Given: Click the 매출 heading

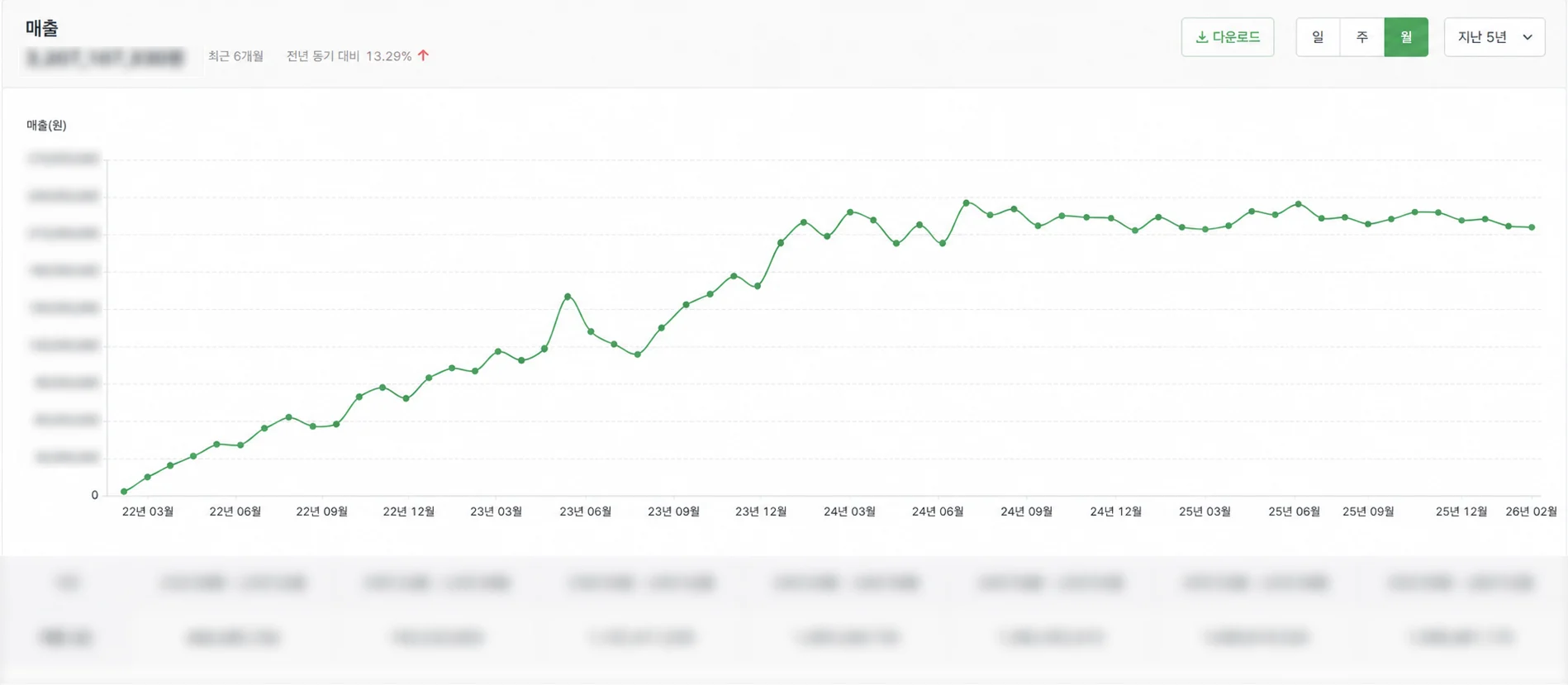Looking at the screenshot, I should [x=41, y=28].
